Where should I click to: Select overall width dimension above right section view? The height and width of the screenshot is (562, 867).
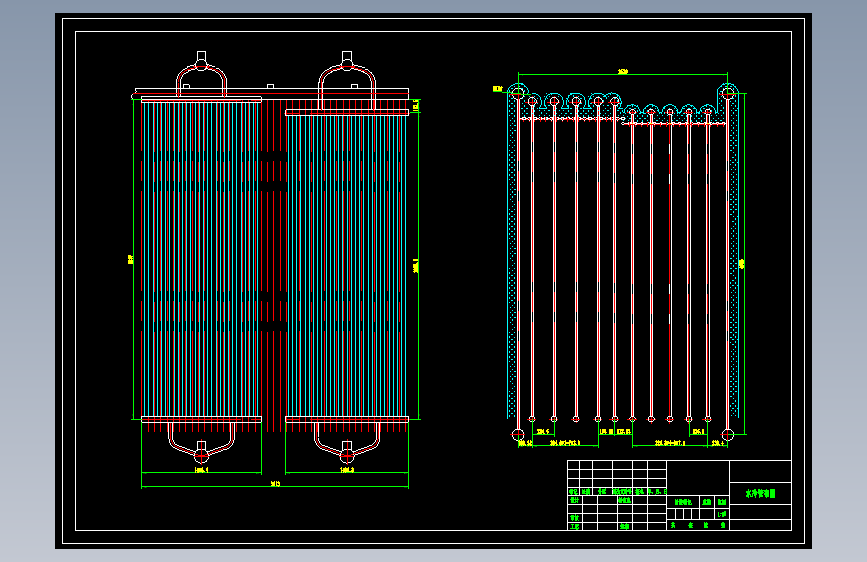623,72
